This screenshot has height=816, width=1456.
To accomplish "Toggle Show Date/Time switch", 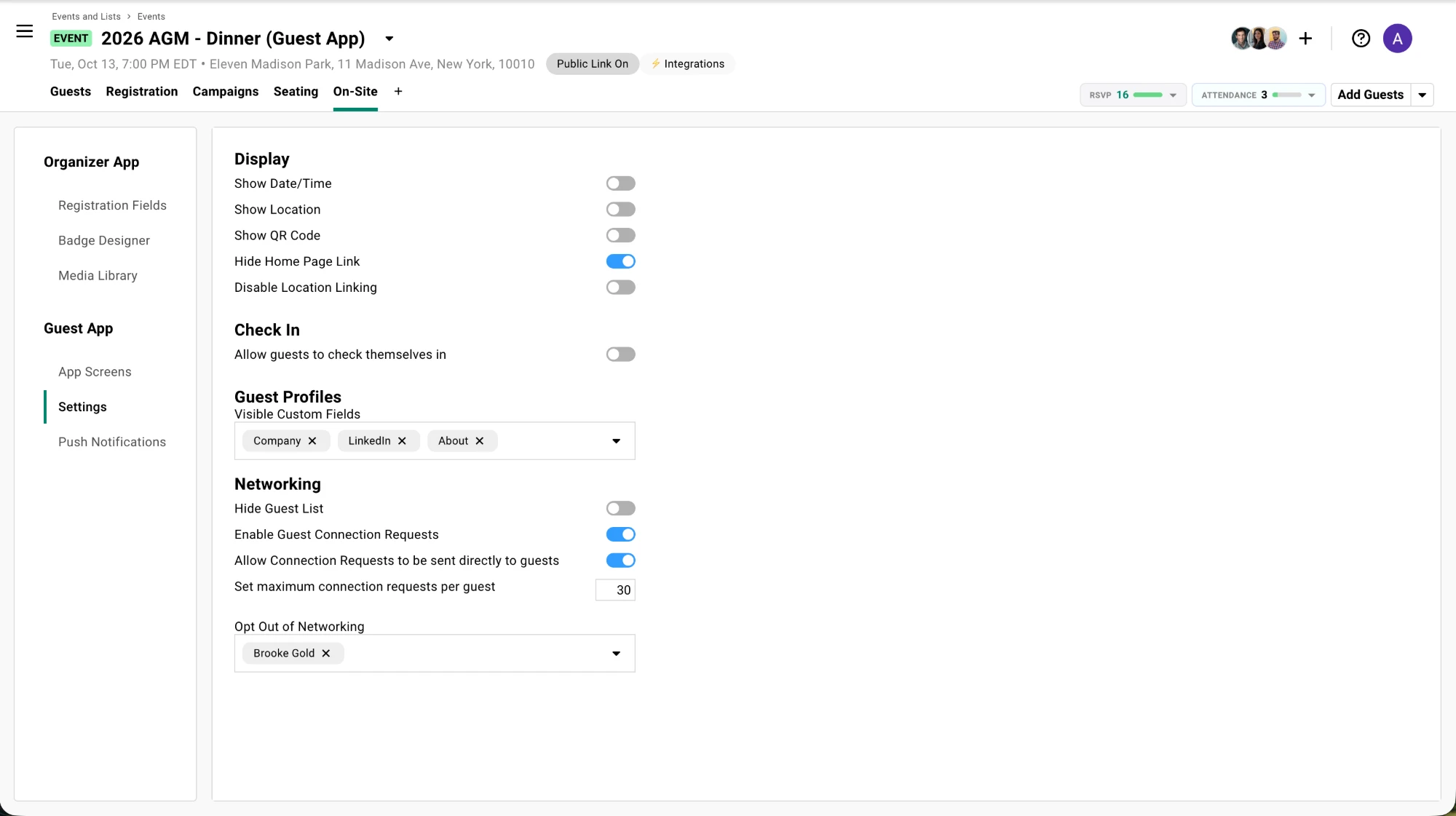I will tap(620, 183).
